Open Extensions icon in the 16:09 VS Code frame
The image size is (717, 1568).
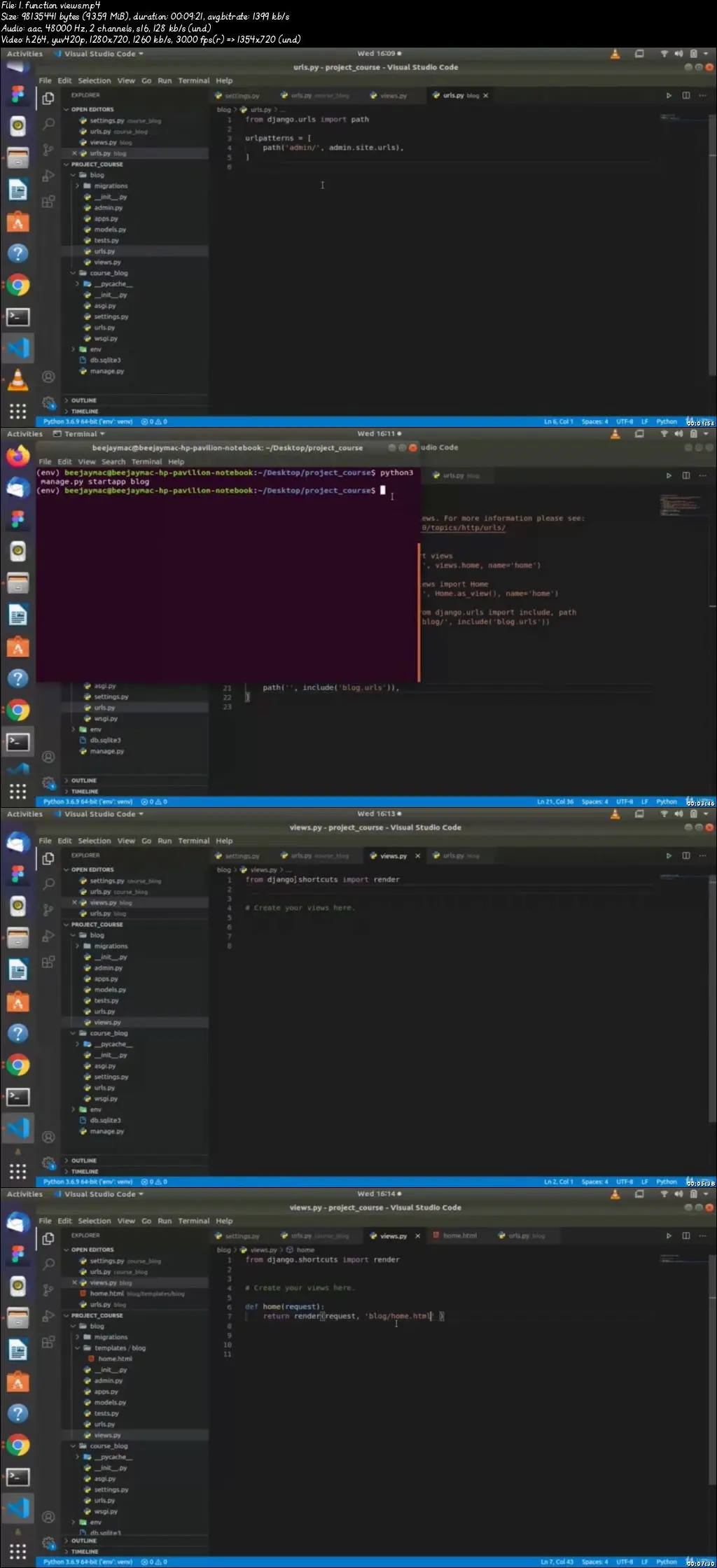point(48,202)
